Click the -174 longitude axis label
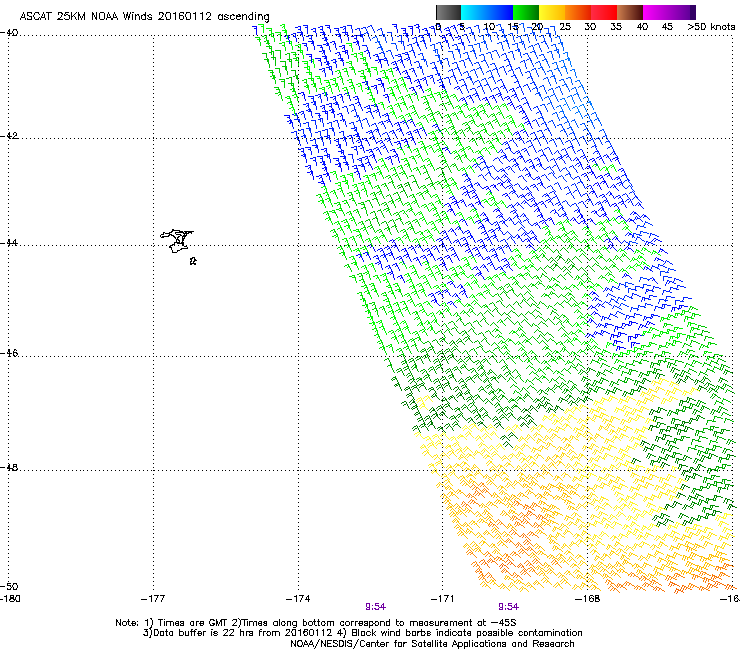740x650 pixels. click(x=298, y=599)
